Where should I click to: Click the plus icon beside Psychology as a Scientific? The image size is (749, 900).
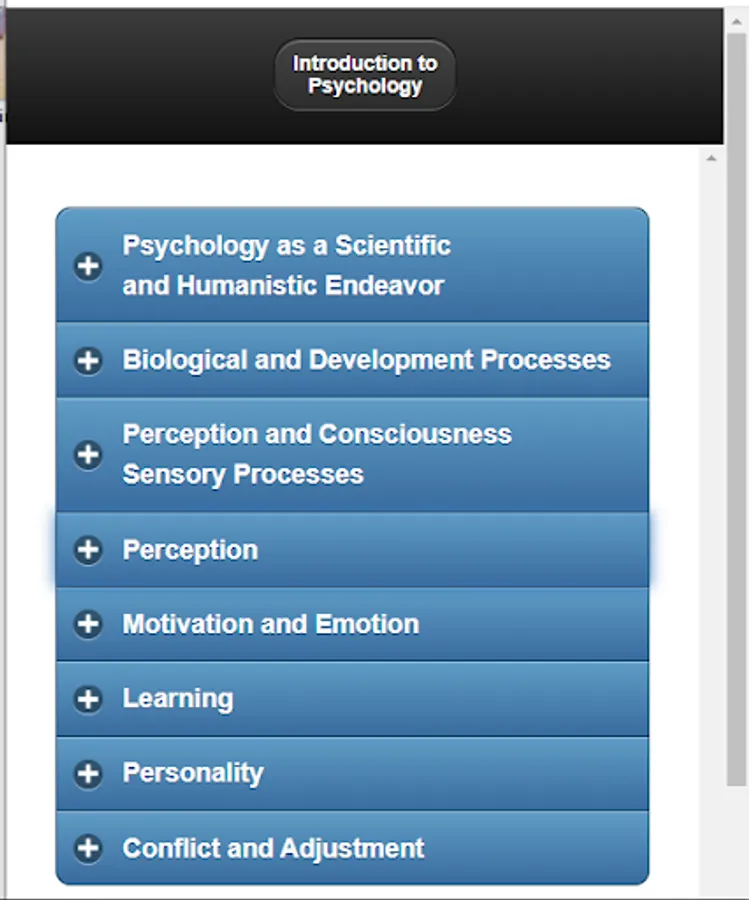pos(88,266)
